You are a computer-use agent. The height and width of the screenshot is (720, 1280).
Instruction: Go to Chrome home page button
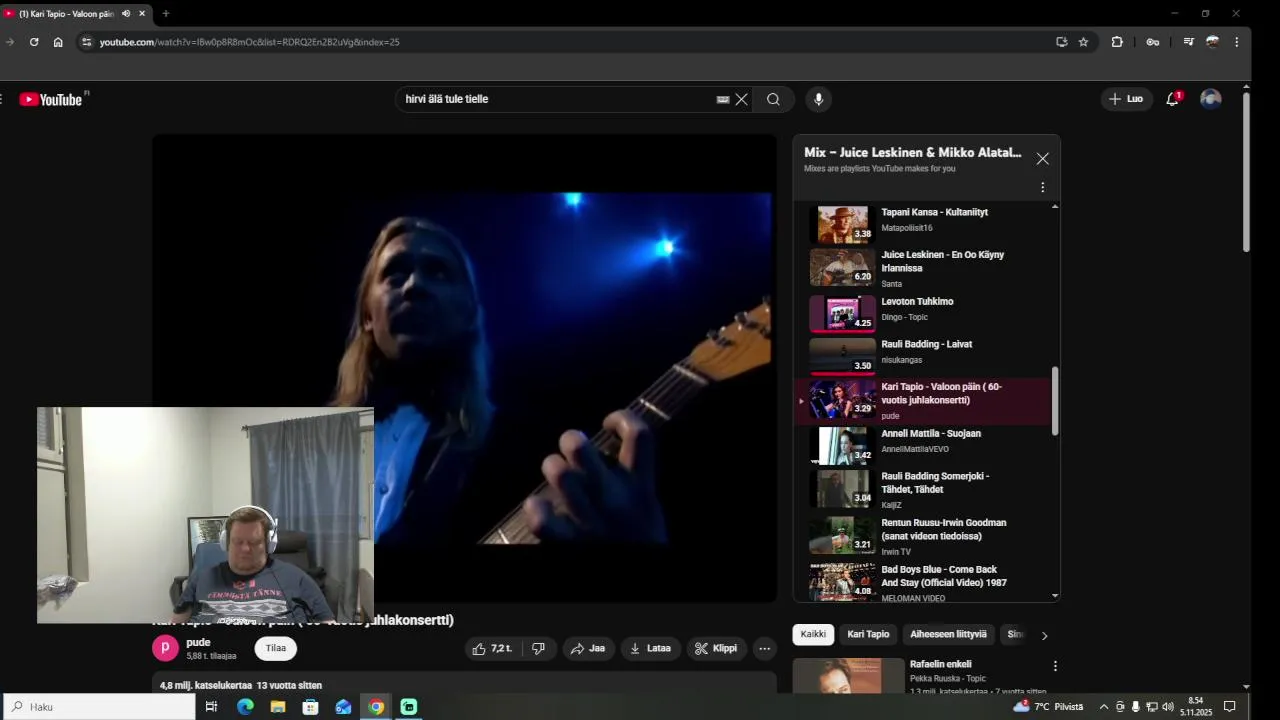(58, 42)
